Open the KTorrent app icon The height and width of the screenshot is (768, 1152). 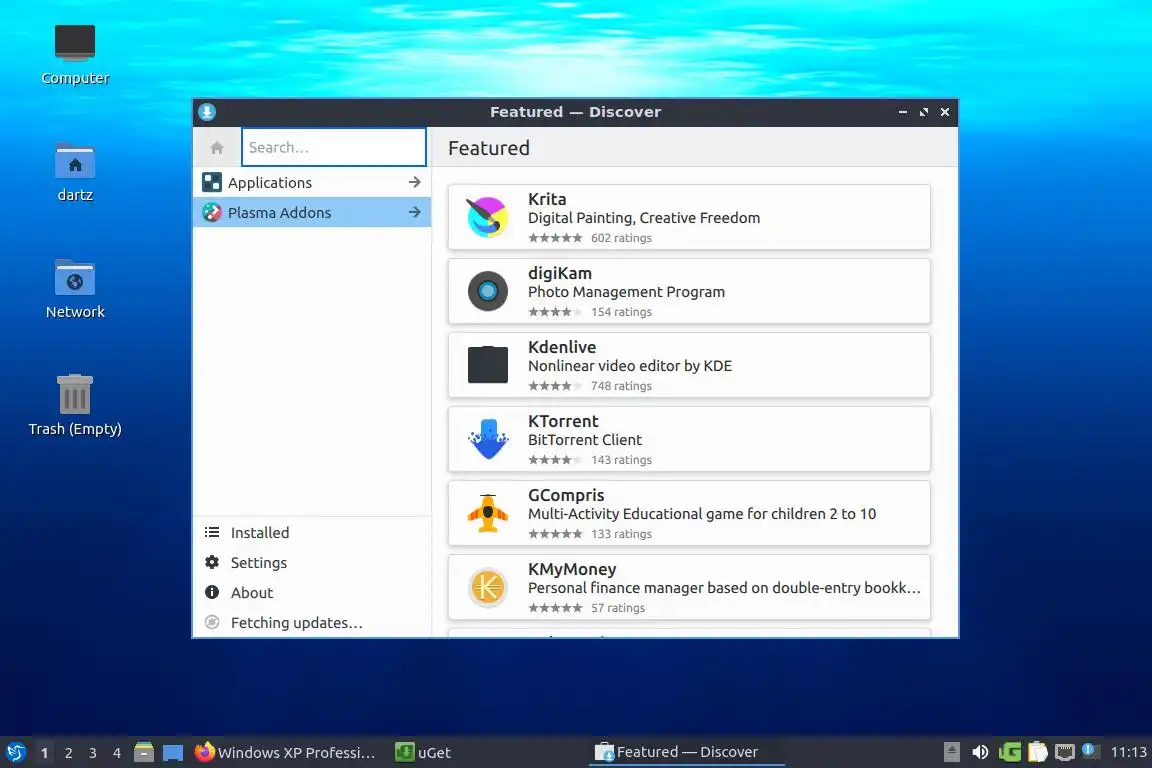click(488, 439)
